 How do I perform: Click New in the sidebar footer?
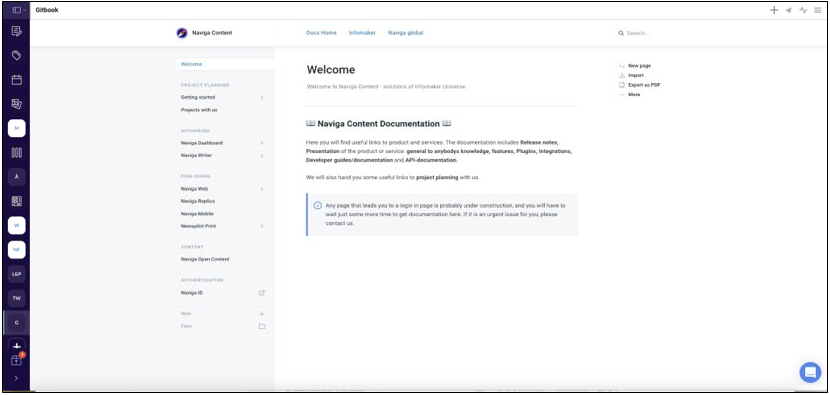[x=186, y=313]
